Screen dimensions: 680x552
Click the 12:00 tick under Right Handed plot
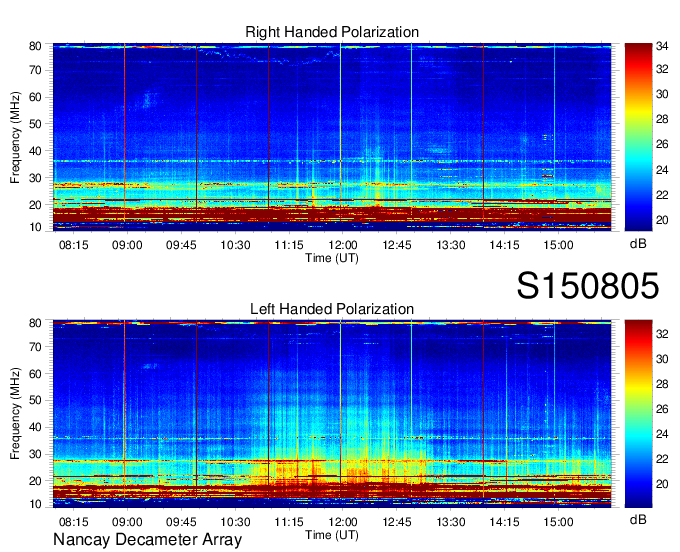click(343, 245)
